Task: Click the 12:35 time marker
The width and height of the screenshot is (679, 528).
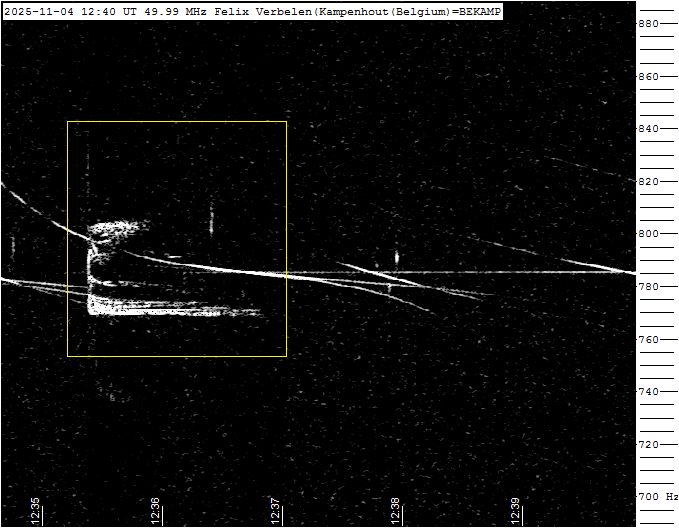Action: [x=36, y=510]
